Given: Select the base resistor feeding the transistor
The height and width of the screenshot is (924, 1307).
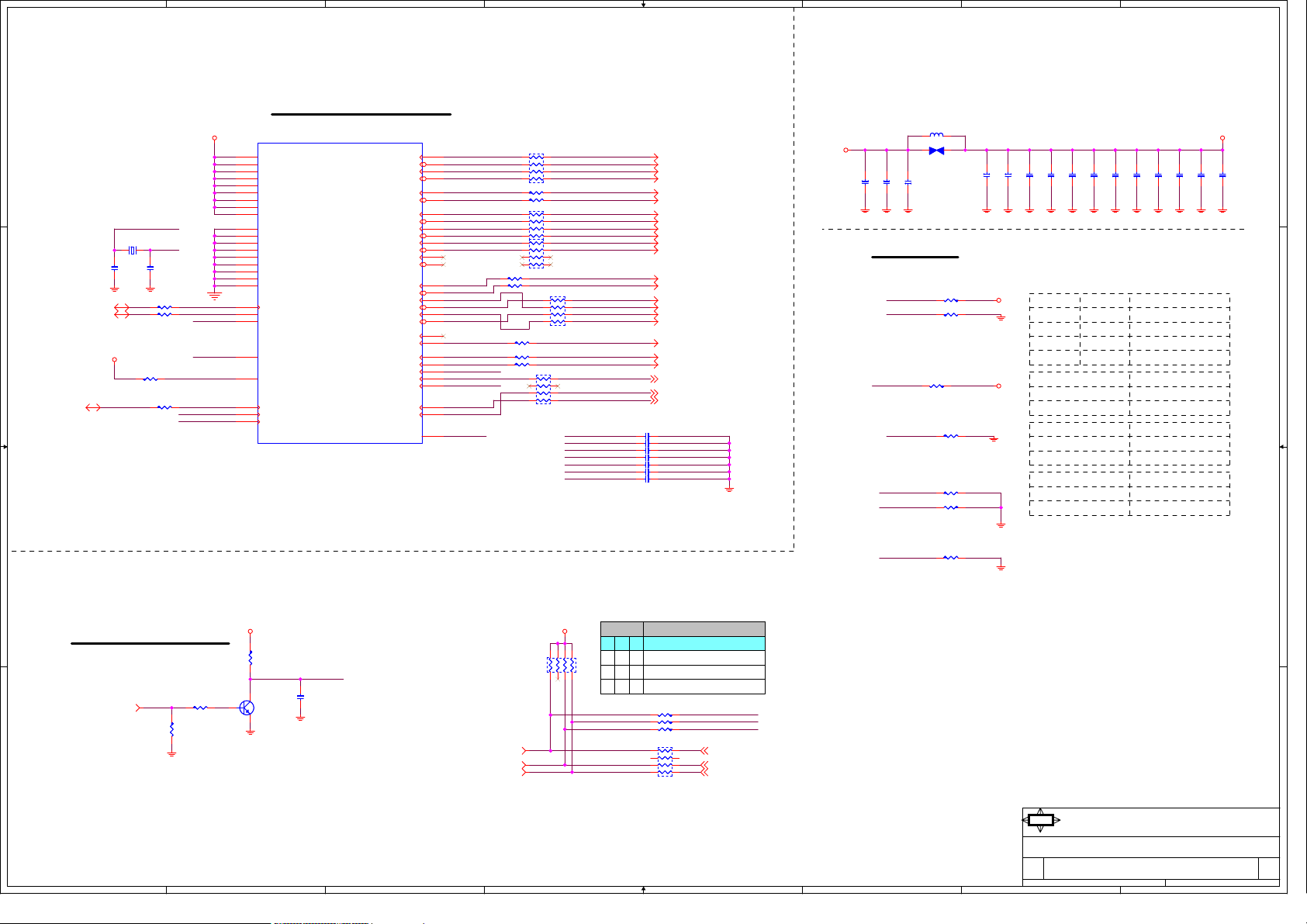Looking at the screenshot, I should click(x=200, y=708).
